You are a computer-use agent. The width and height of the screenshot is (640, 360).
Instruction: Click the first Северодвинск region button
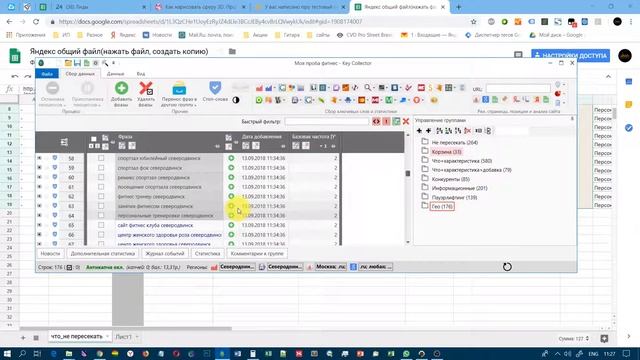237,267
